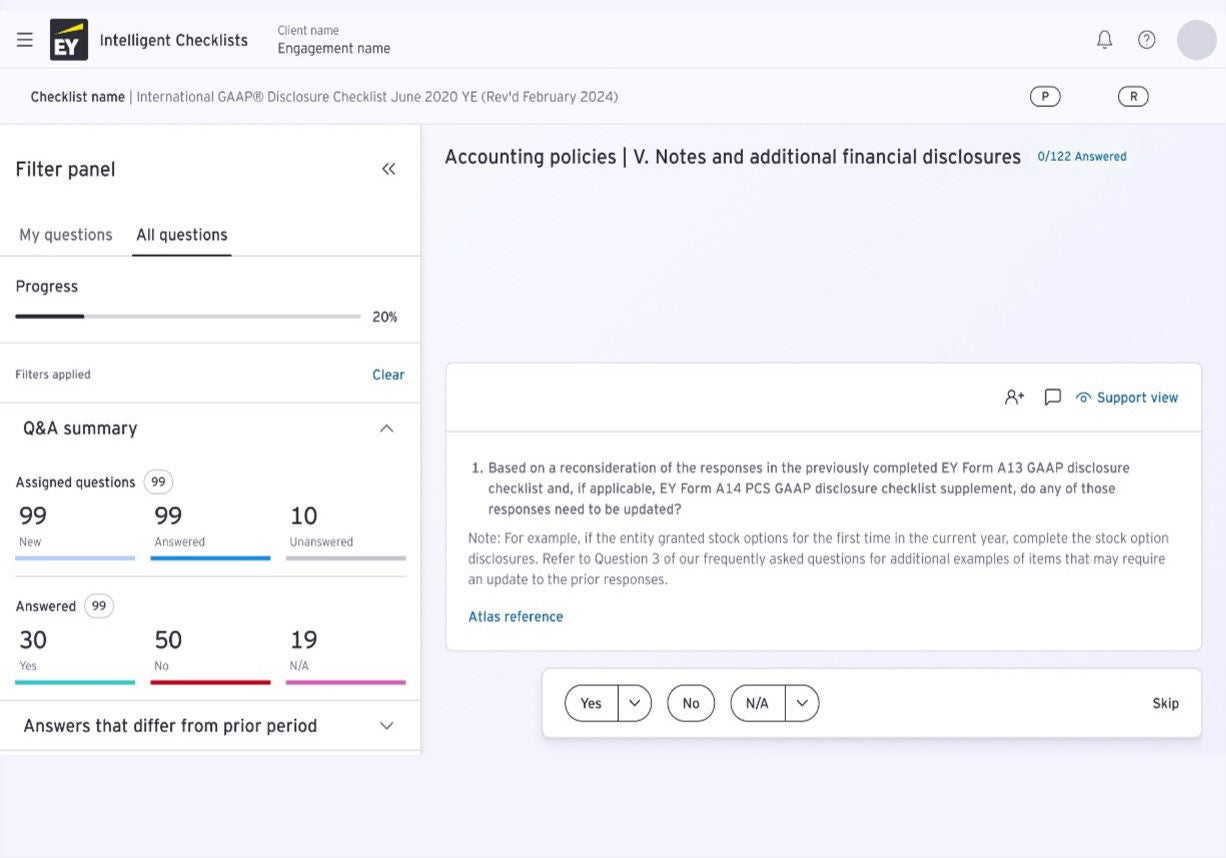Open the N/A answer dropdown arrow
This screenshot has width=1226, height=858.
pos(802,703)
